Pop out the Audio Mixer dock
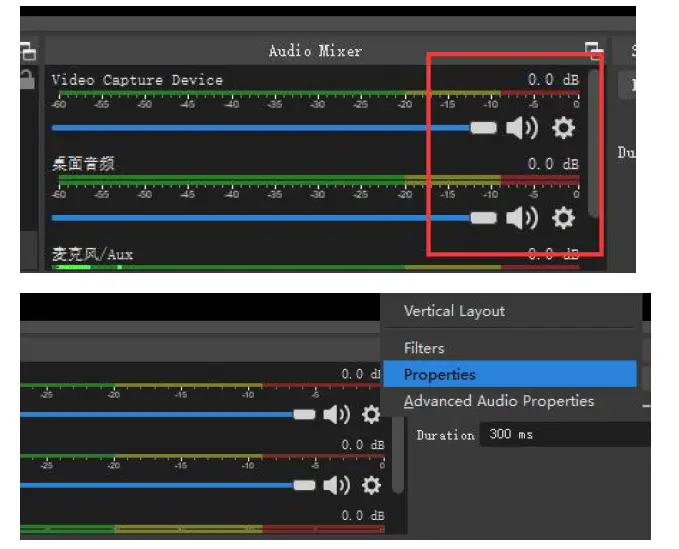The width and height of the screenshot is (679, 549). point(593,50)
